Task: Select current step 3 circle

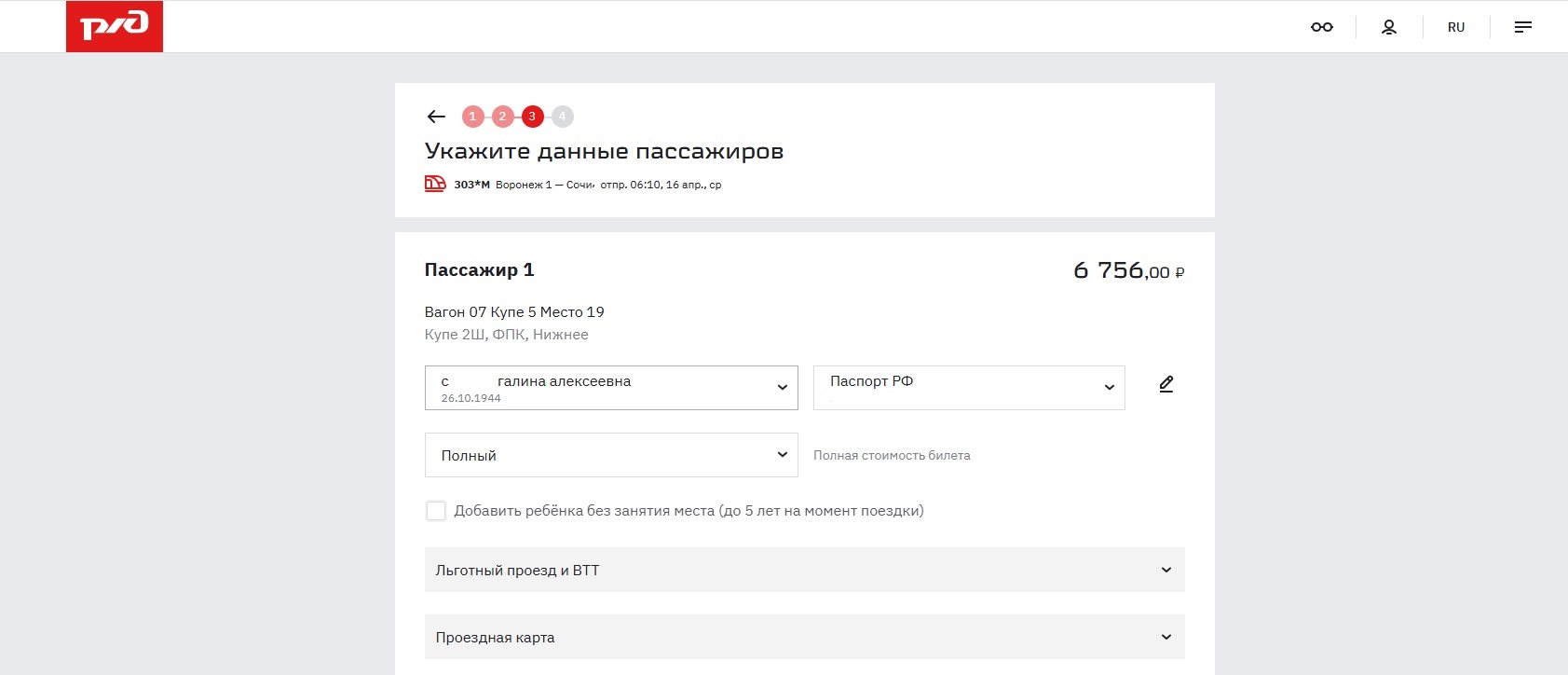Action: click(532, 117)
